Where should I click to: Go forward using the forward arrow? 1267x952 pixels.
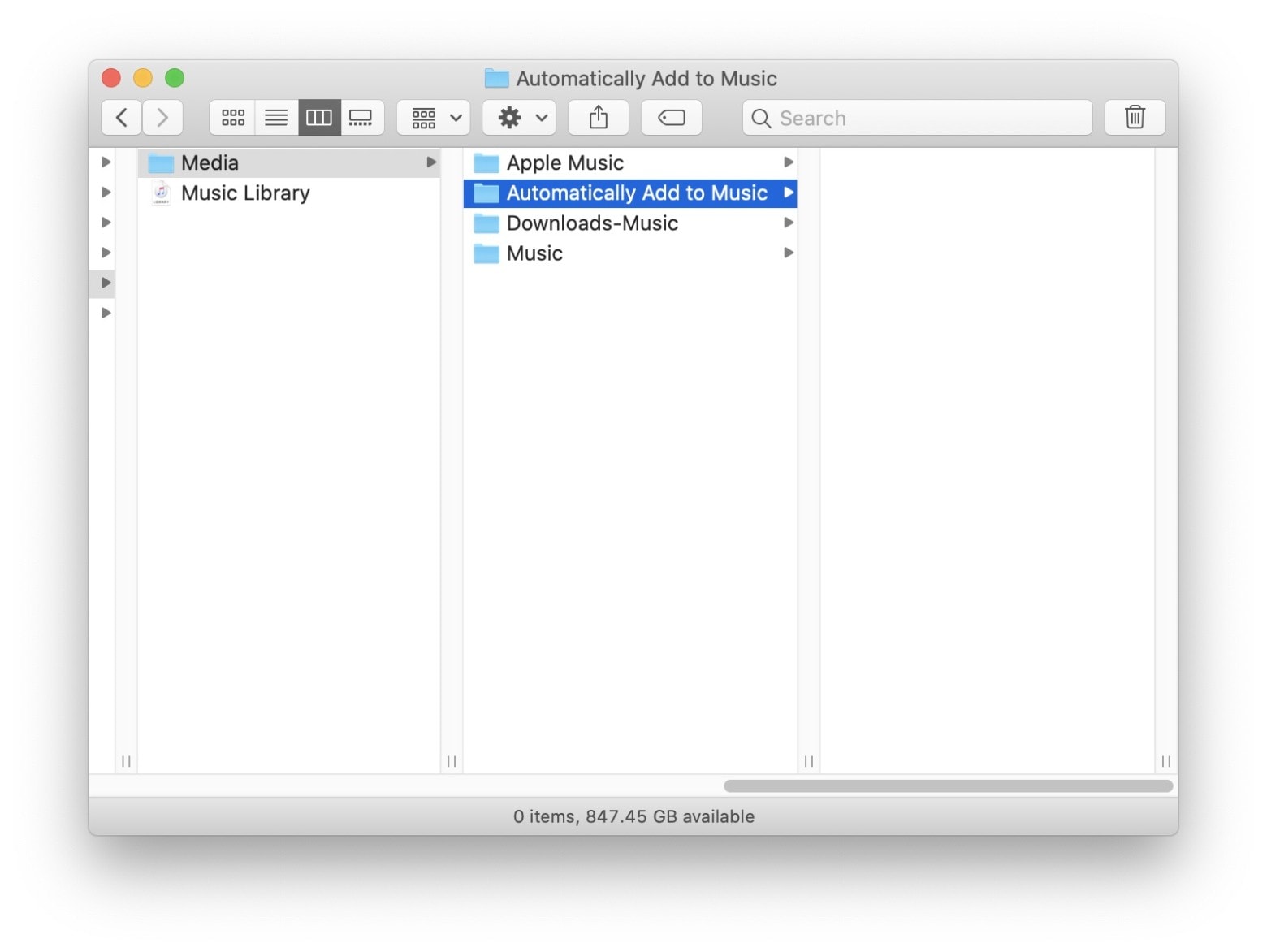162,117
